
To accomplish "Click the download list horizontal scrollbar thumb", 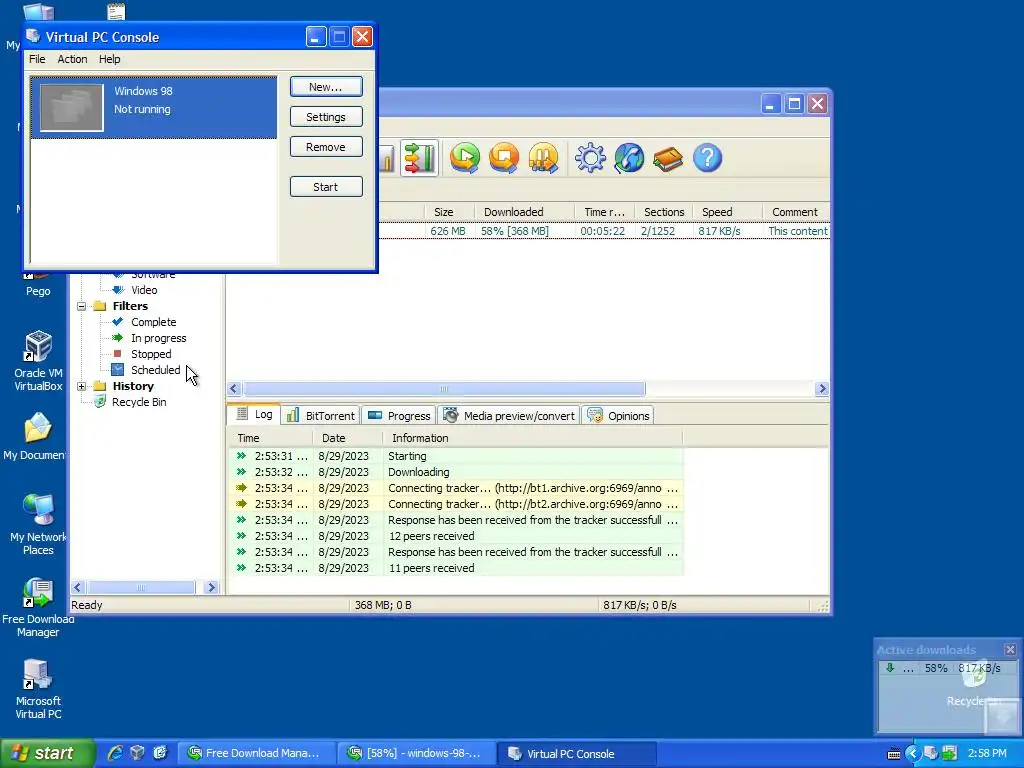I will click(x=444, y=389).
